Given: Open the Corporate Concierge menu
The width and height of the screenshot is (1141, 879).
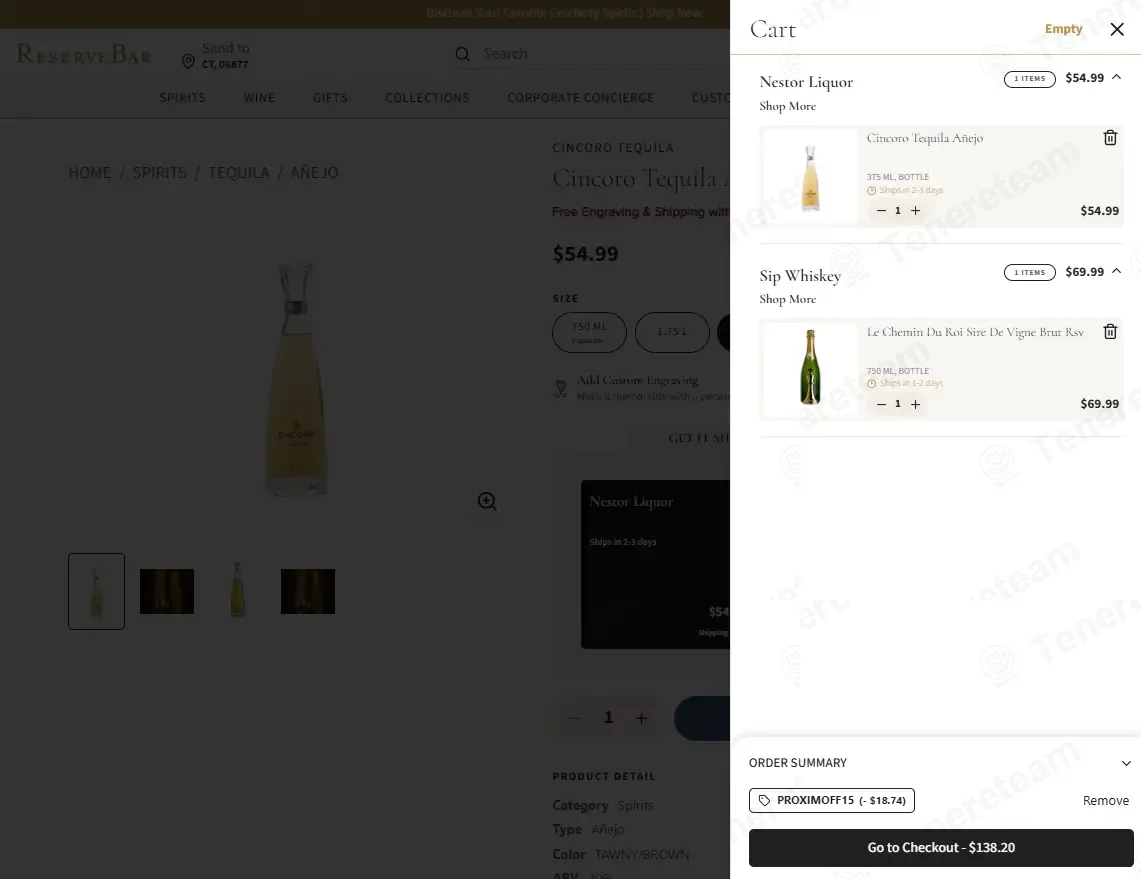Looking at the screenshot, I should tap(581, 98).
